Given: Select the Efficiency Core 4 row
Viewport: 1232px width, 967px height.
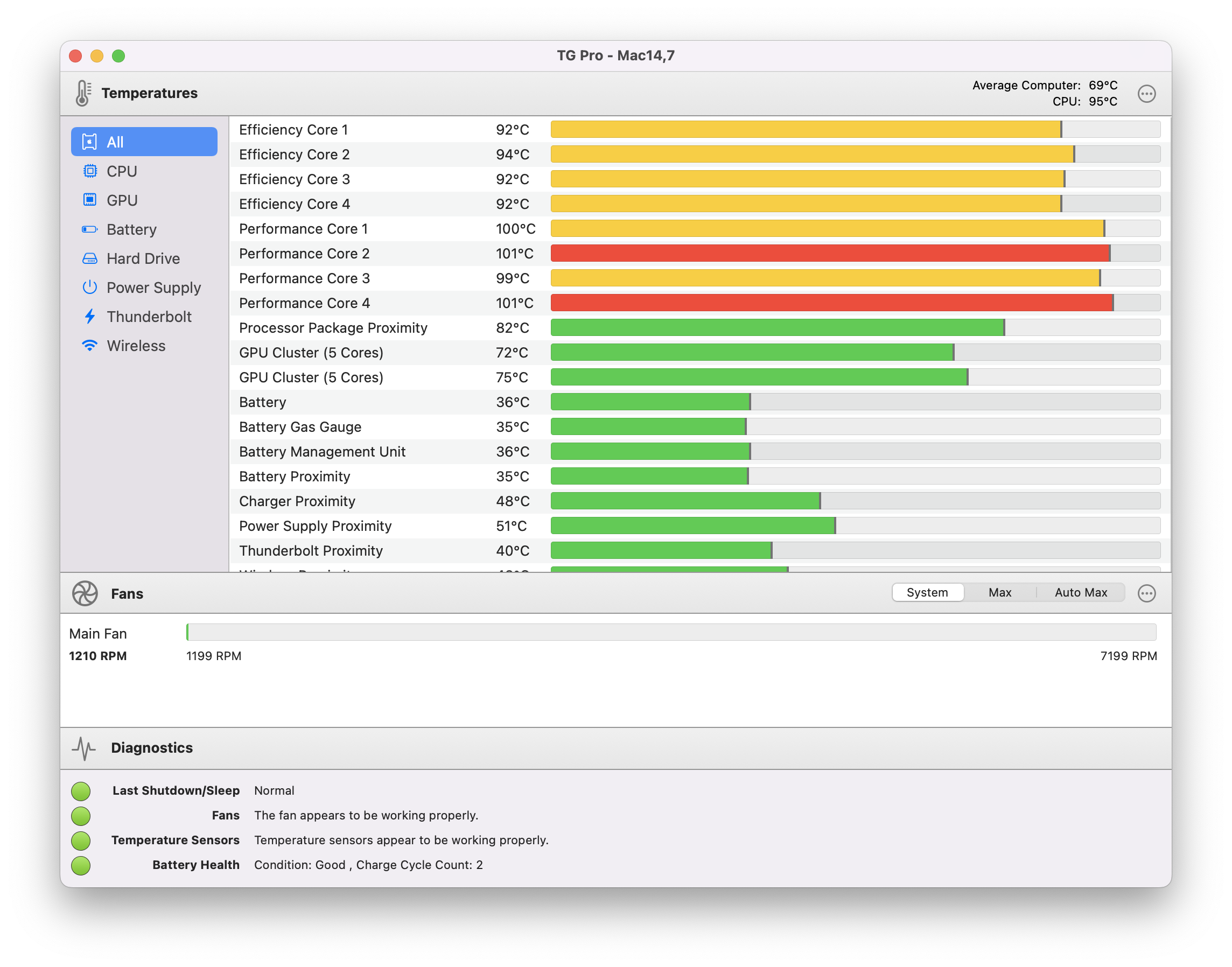Looking at the screenshot, I should (x=699, y=204).
